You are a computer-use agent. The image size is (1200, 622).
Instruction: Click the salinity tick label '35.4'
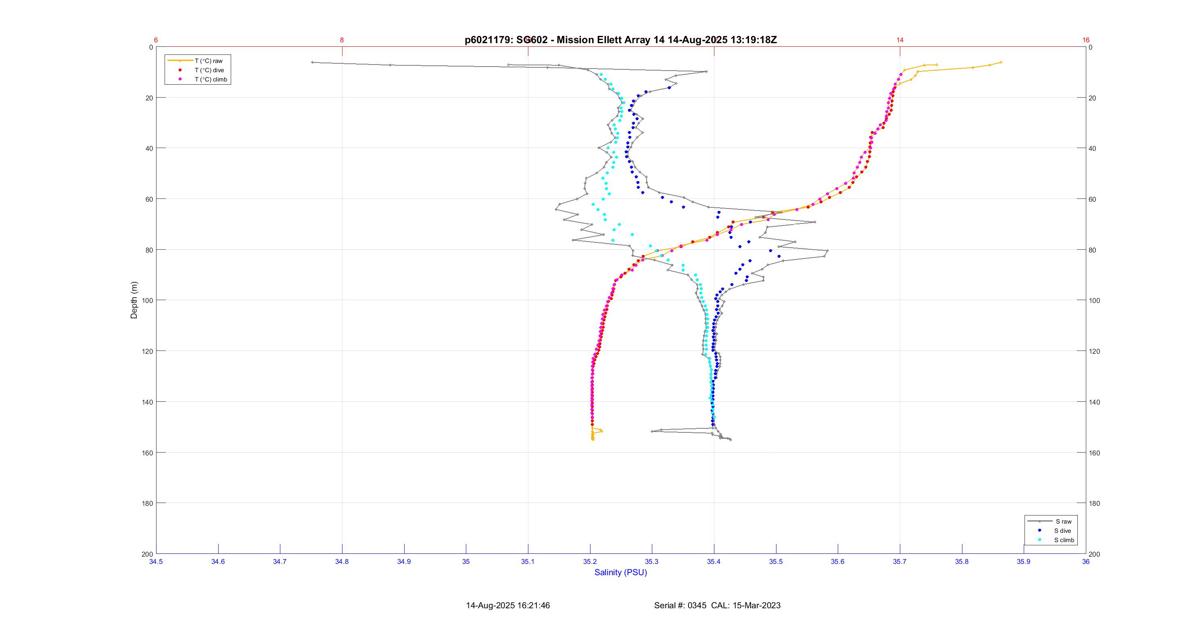click(714, 562)
